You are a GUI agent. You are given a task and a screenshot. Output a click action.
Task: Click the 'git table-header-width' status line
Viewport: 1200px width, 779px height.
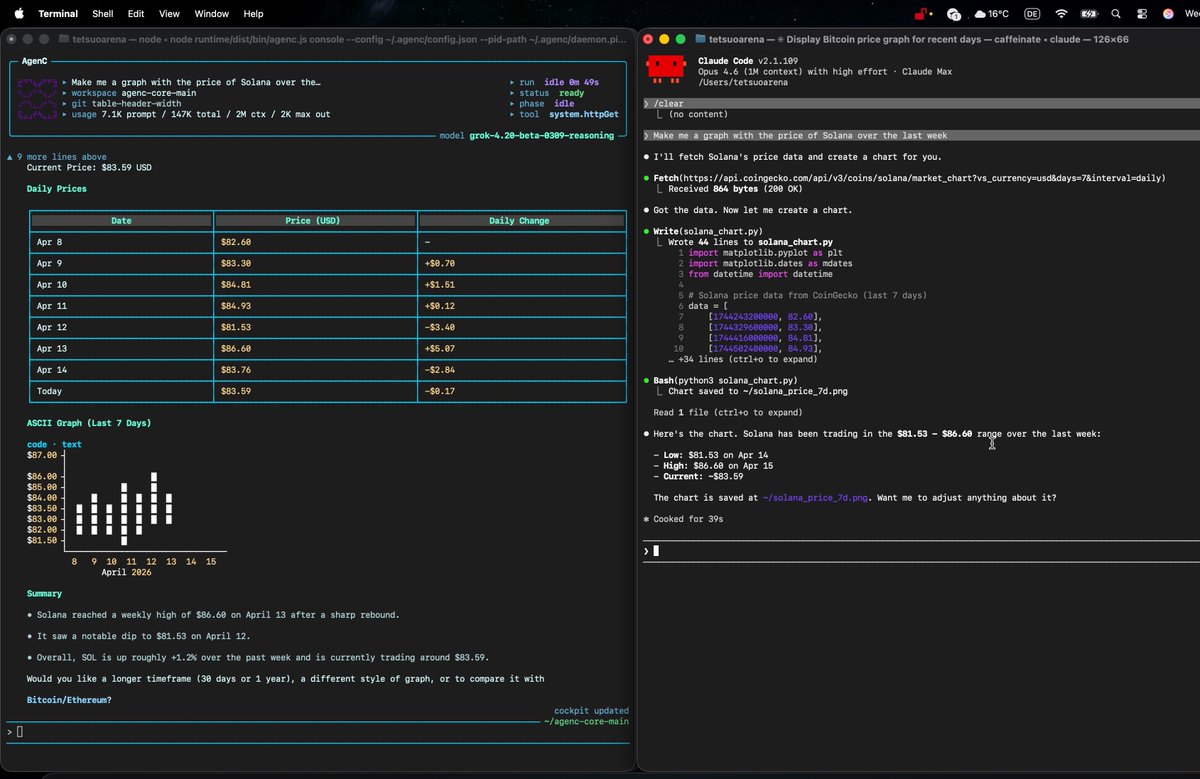click(x=126, y=103)
